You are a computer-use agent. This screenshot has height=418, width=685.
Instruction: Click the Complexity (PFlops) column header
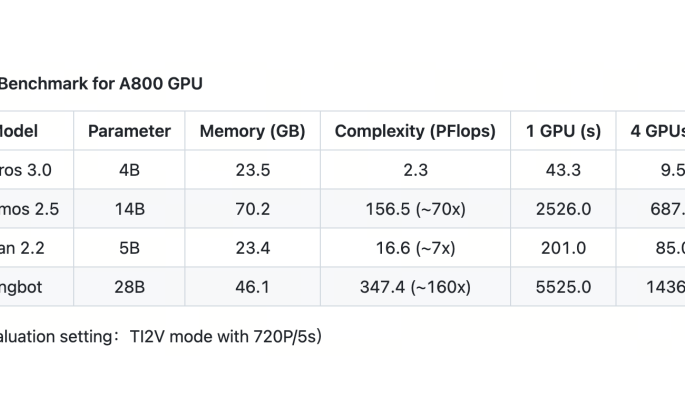click(x=415, y=131)
